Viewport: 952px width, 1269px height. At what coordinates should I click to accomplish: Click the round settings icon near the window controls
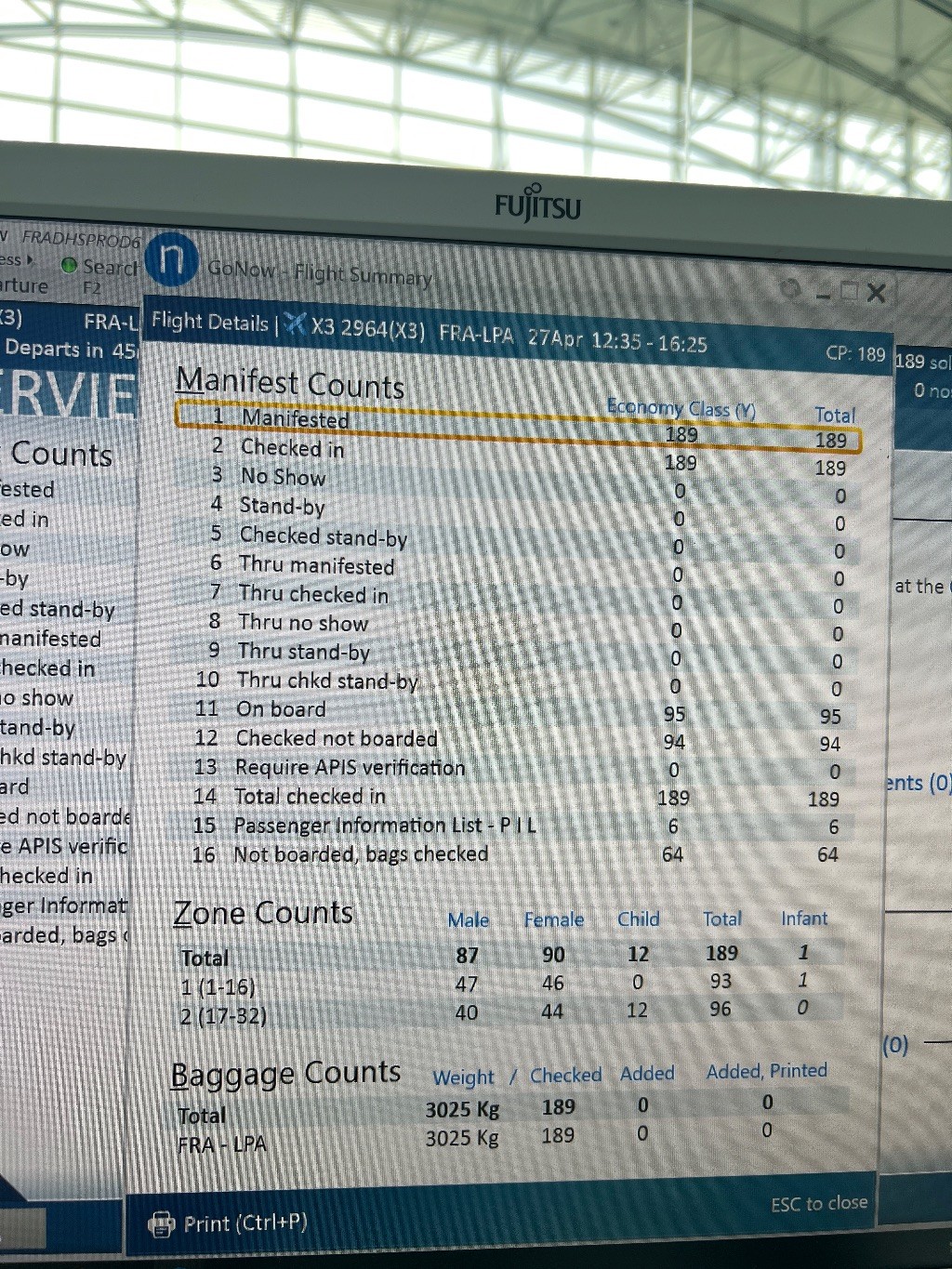click(790, 291)
